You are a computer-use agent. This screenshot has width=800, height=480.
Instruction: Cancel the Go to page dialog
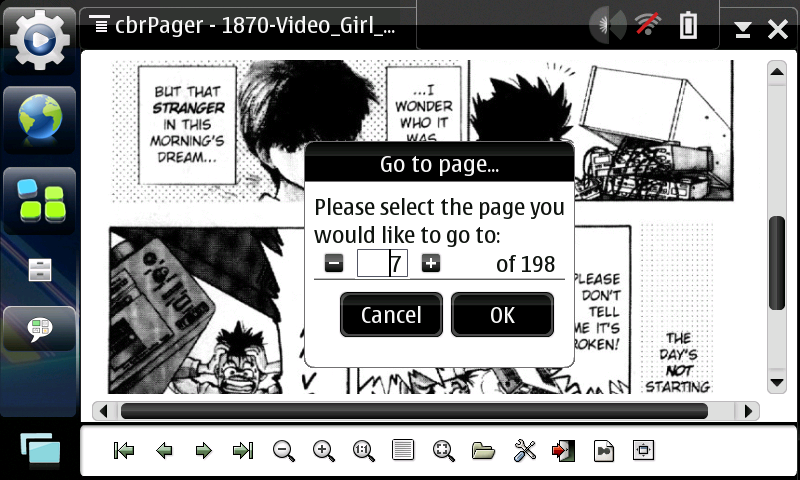point(391,315)
